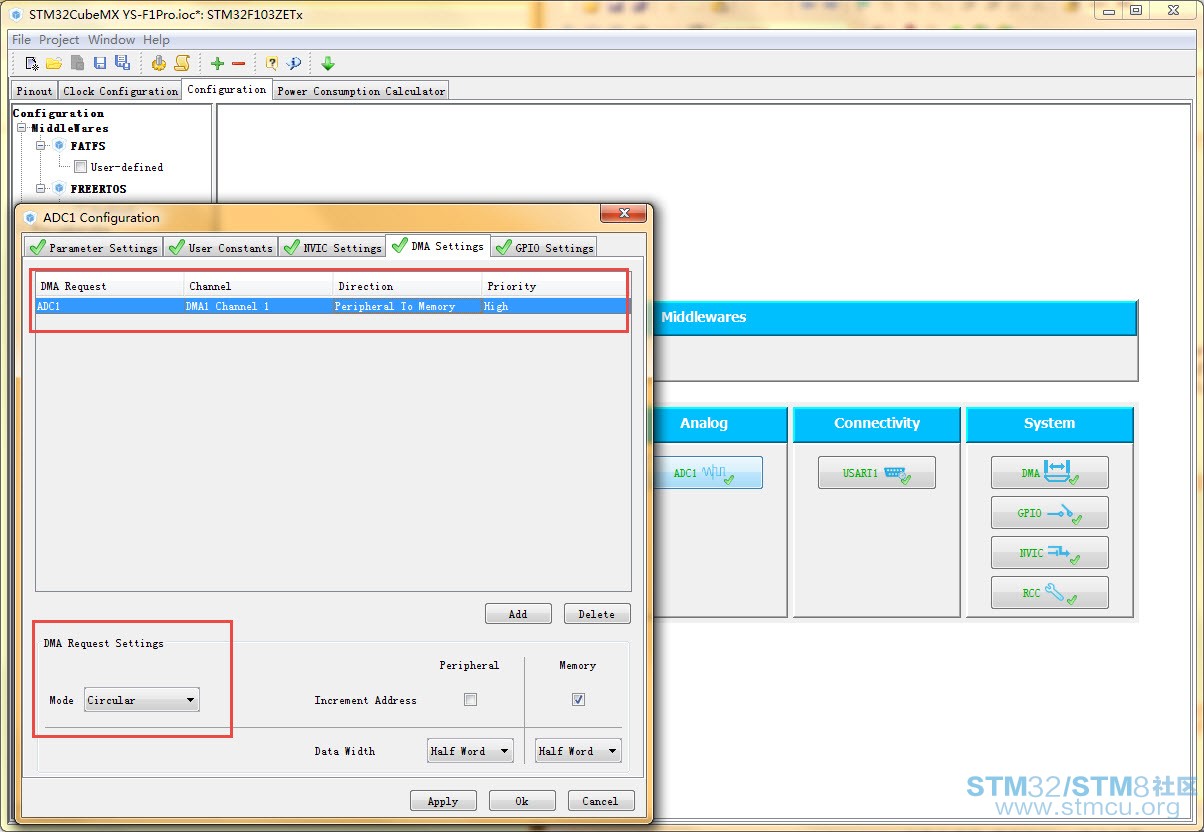Screen dimensions: 1204x832
Task: Click the High priority cell
Action: click(556, 306)
